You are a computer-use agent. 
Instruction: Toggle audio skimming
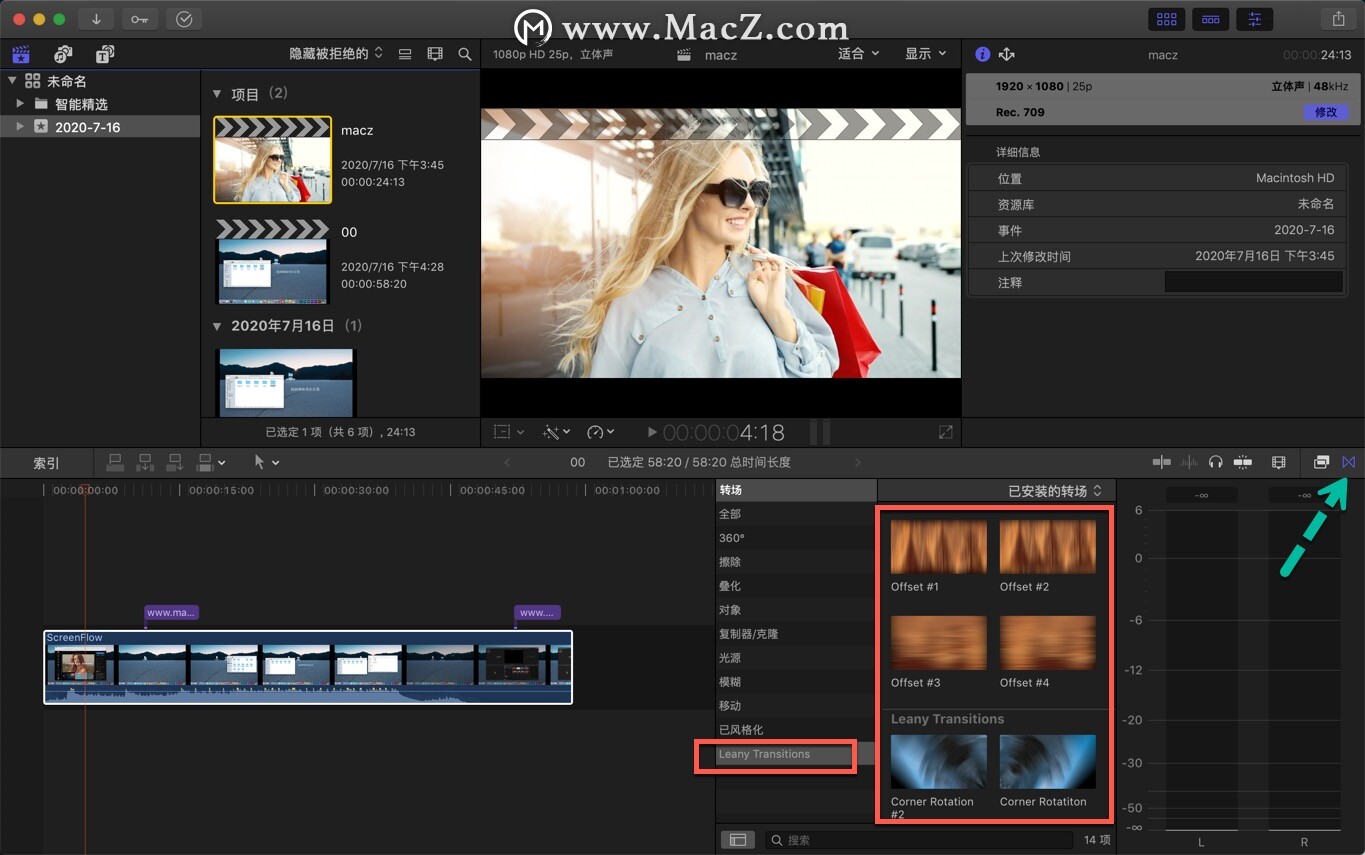tap(1189, 462)
